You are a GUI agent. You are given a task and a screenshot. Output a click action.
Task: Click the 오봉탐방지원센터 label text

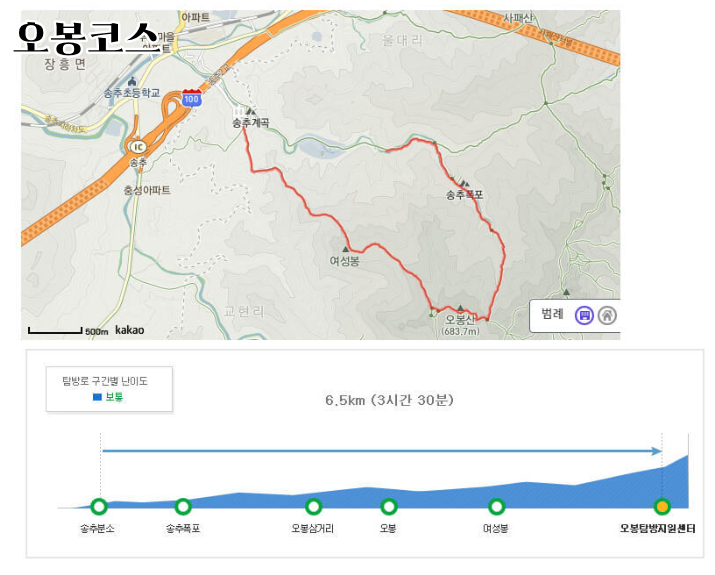(658, 528)
